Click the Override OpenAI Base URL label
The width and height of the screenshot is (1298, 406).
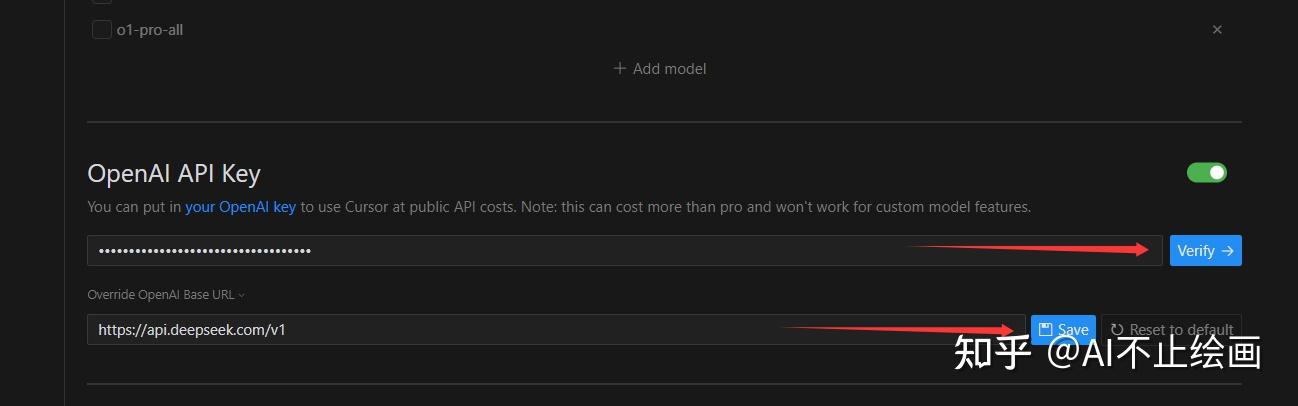click(x=160, y=295)
